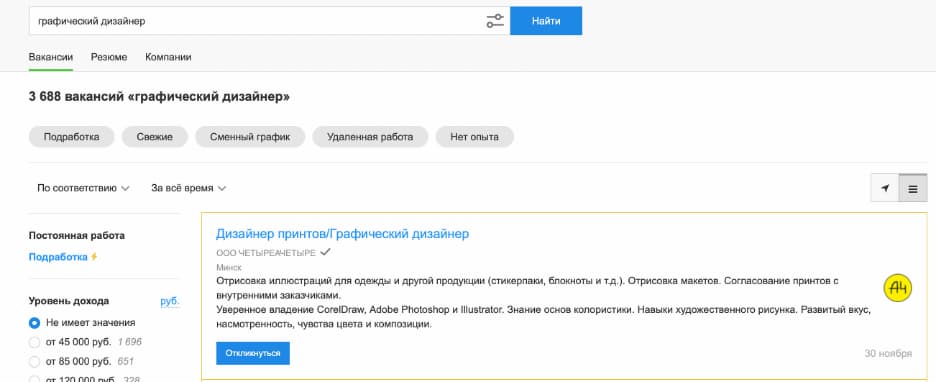Switch to the Вакансии tab
The image size is (936, 382).
pyautogui.click(x=51, y=57)
